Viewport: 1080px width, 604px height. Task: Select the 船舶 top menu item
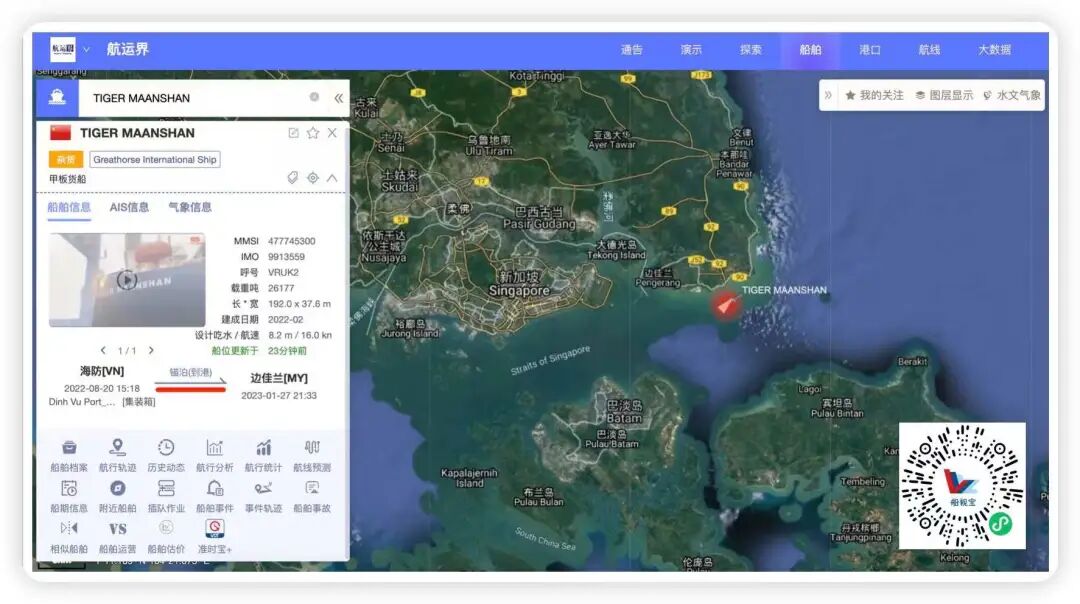pos(810,50)
